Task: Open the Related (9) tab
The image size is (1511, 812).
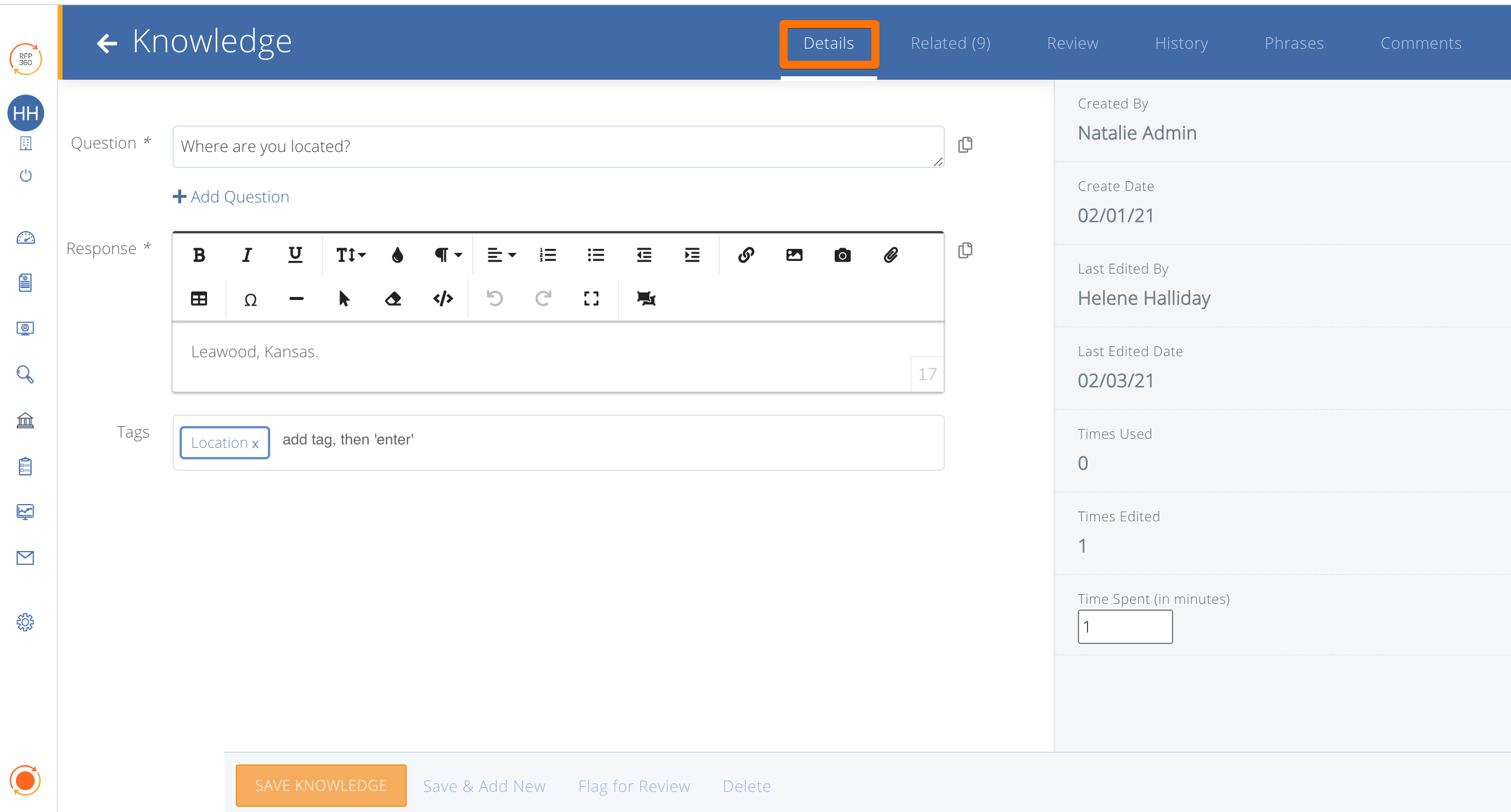Action: (949, 44)
